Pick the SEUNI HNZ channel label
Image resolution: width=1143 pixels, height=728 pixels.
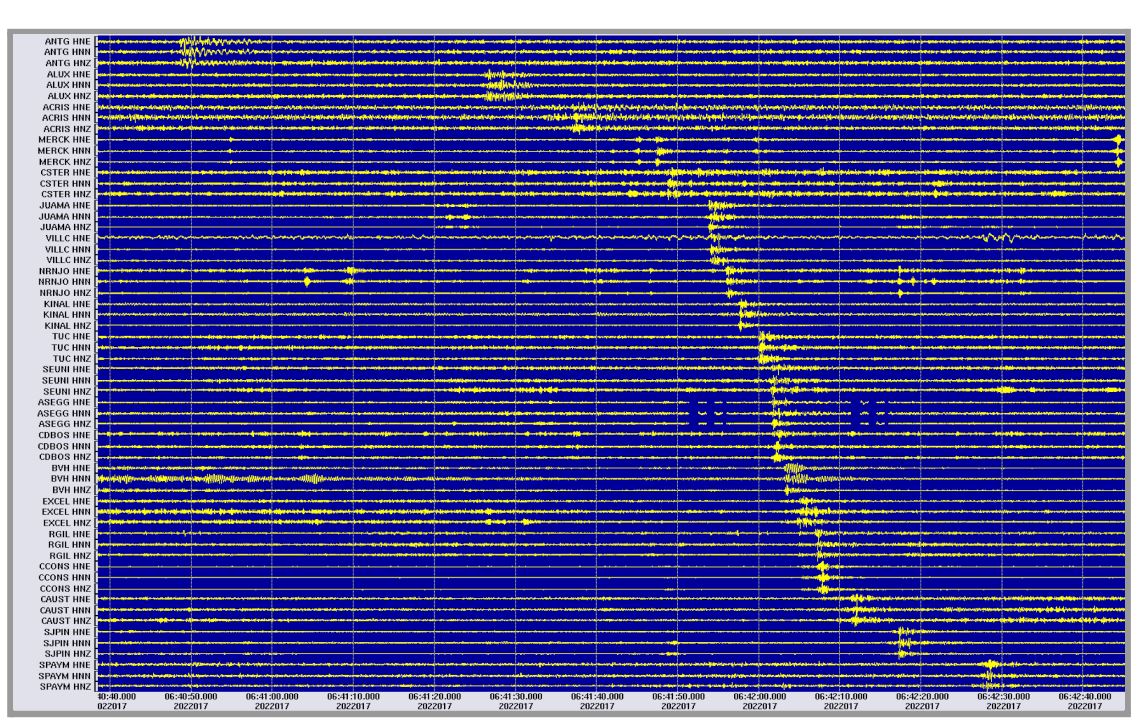click(x=67, y=391)
